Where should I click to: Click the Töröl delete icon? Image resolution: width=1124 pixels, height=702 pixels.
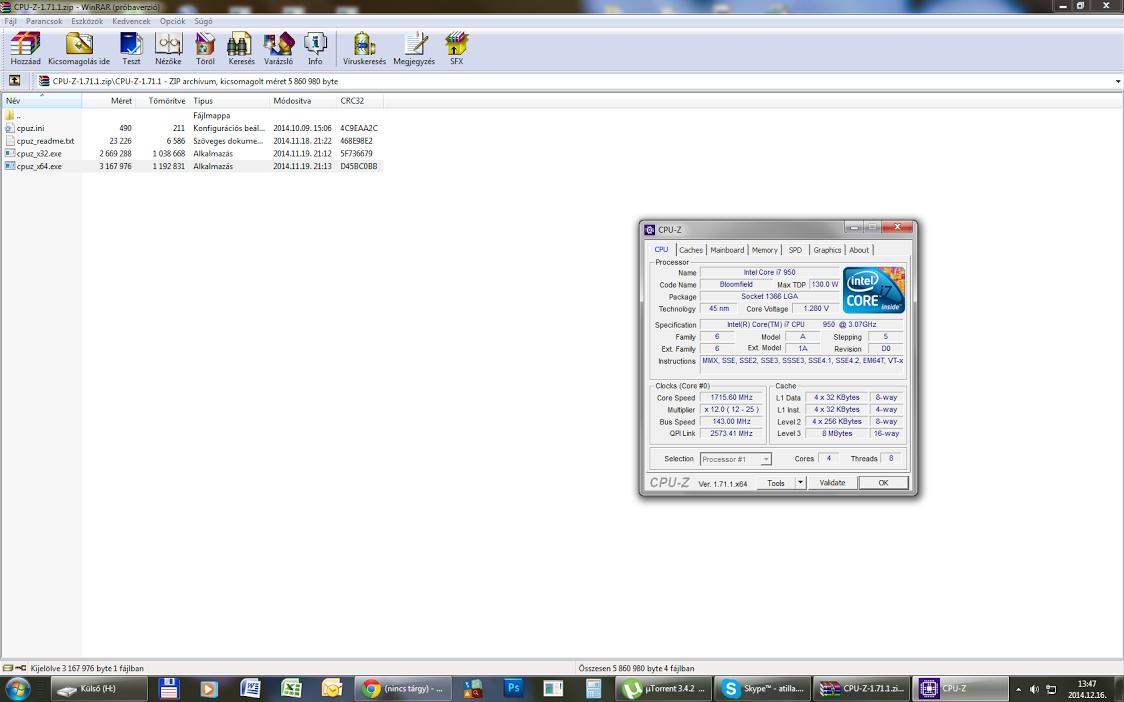click(x=205, y=48)
